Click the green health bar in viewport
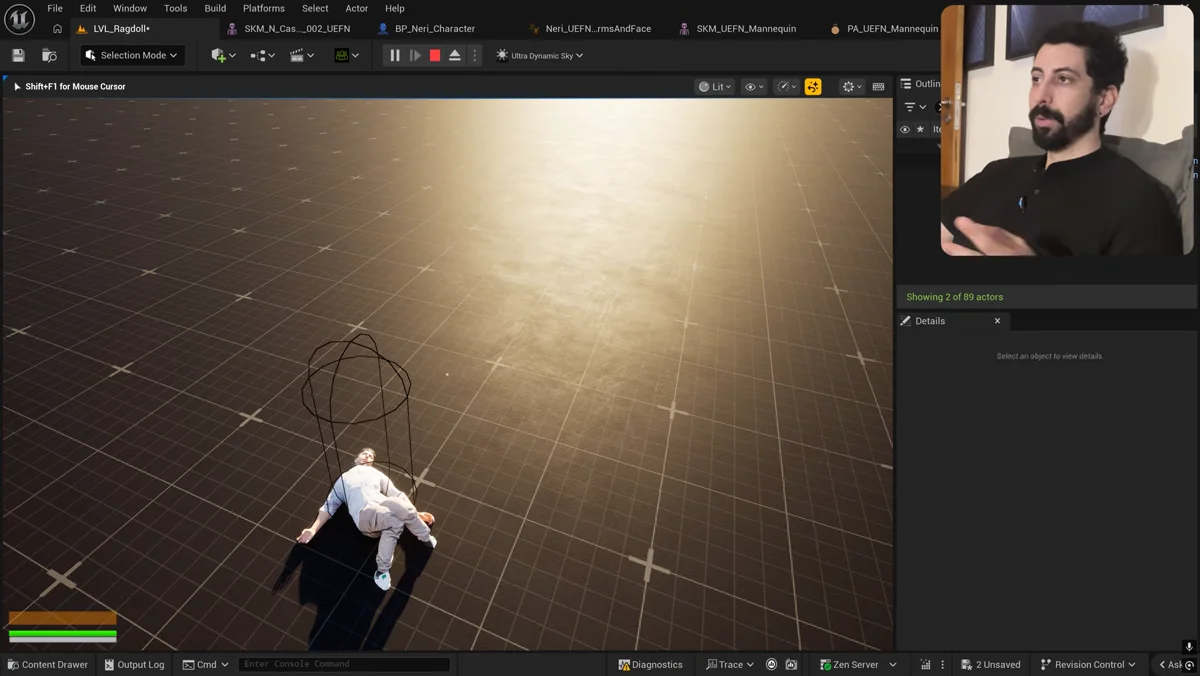Image resolution: width=1200 pixels, height=676 pixels. tap(63, 635)
